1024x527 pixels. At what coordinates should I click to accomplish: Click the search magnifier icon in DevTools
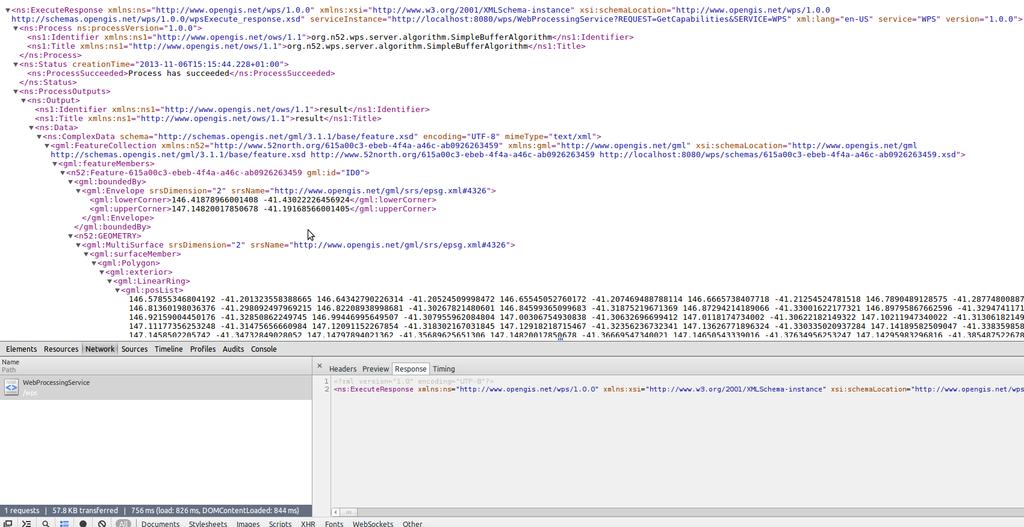pyautogui.click(x=46, y=524)
